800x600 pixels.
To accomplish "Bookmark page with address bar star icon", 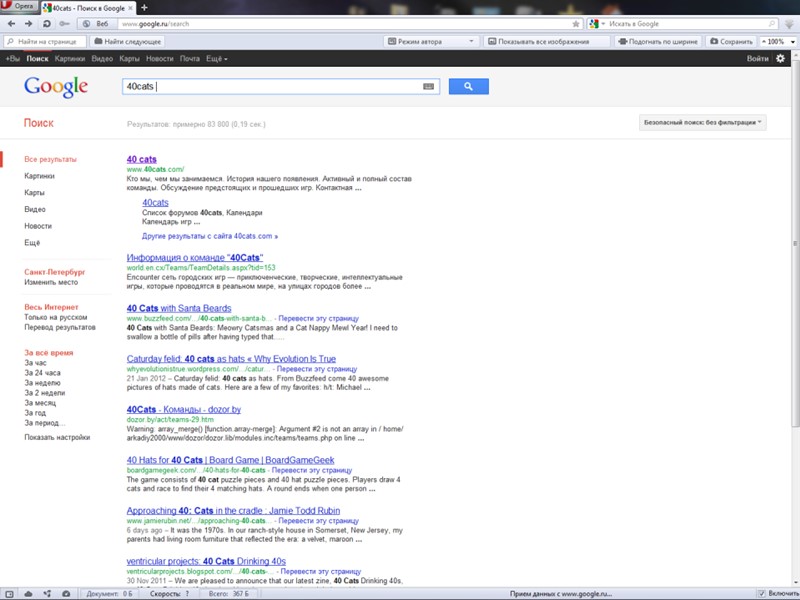I will 576,23.
